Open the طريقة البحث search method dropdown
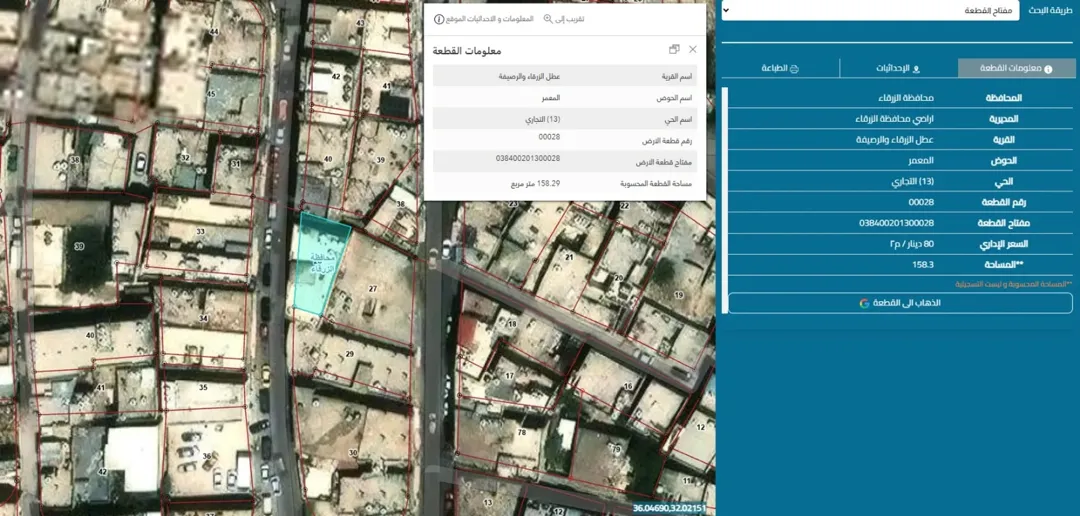The image size is (1080, 516). point(870,11)
